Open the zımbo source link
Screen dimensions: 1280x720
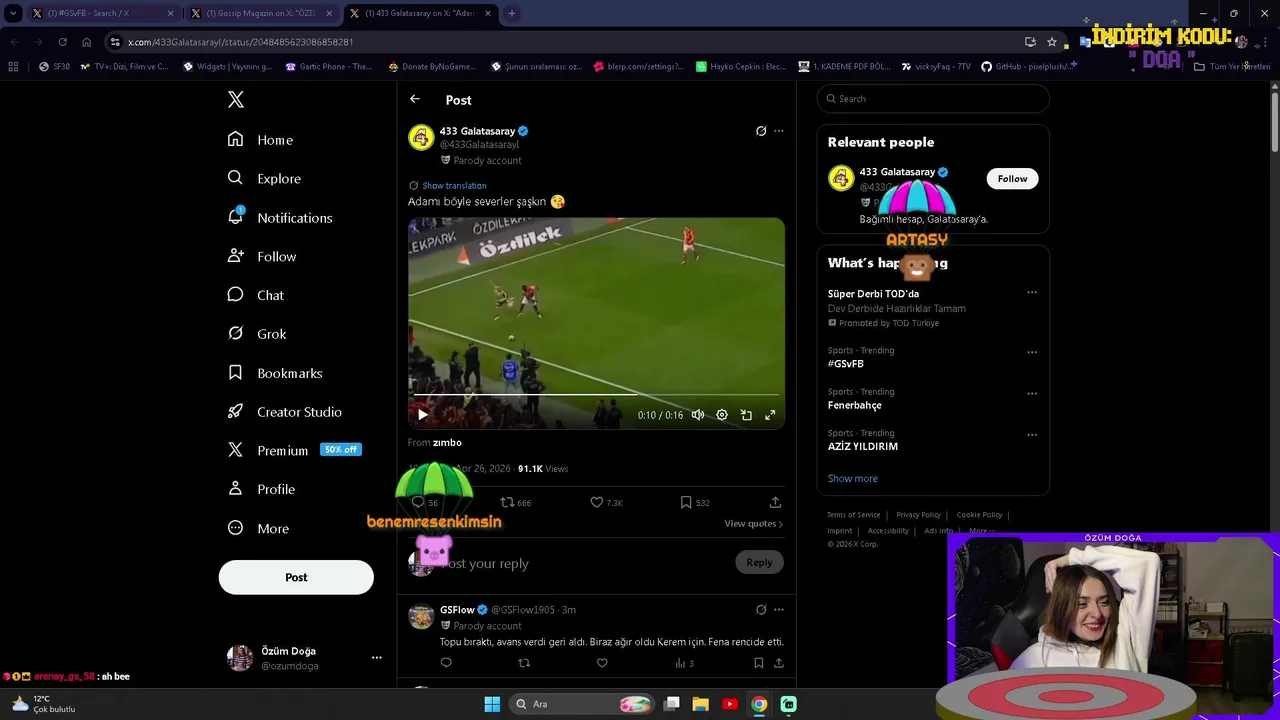(x=447, y=442)
